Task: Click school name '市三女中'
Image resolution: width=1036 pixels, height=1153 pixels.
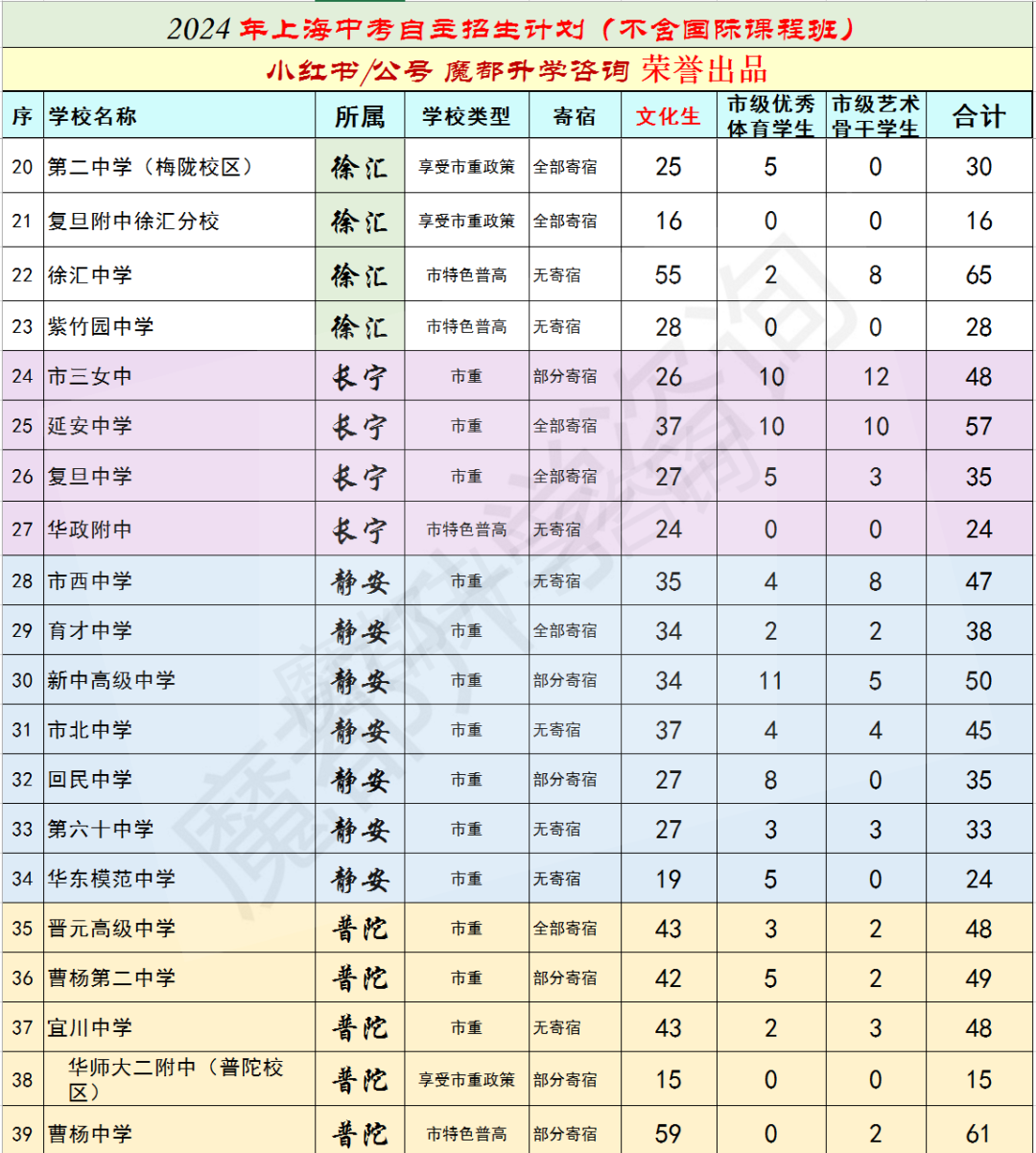Action: 90,377
